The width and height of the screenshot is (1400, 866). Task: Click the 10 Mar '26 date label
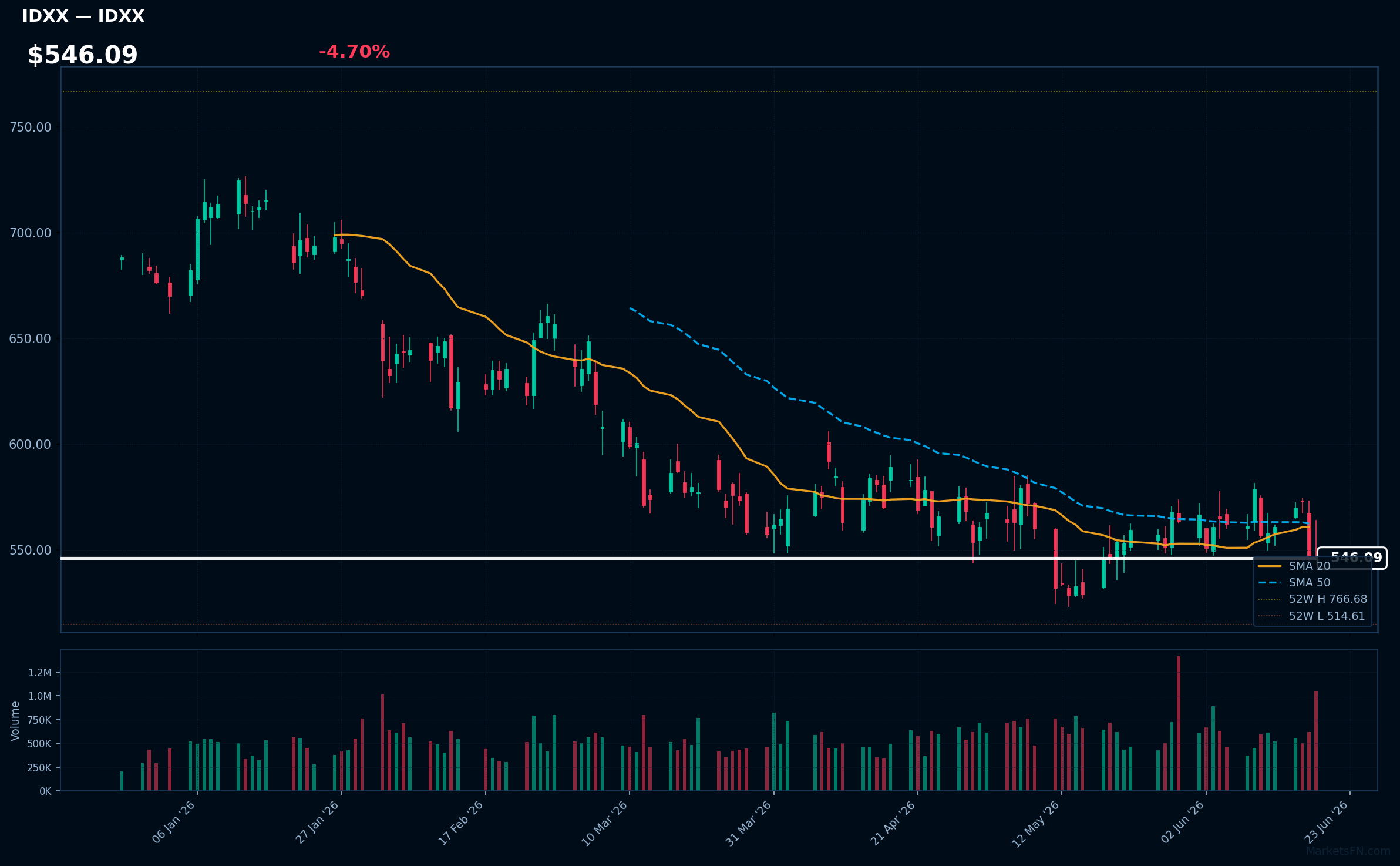pyautogui.click(x=605, y=823)
